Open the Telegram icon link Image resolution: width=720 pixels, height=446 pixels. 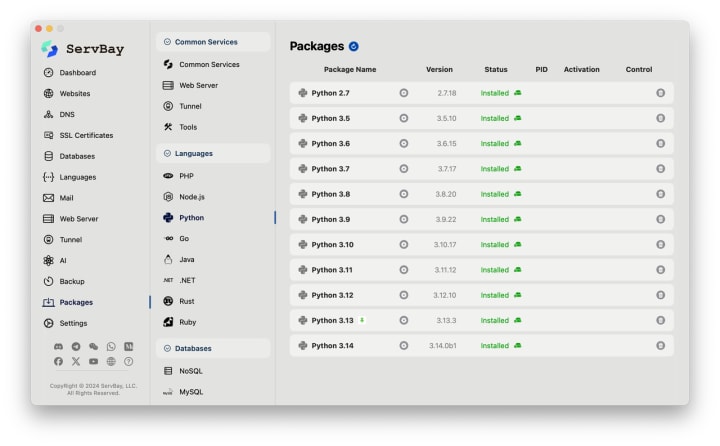(76, 347)
